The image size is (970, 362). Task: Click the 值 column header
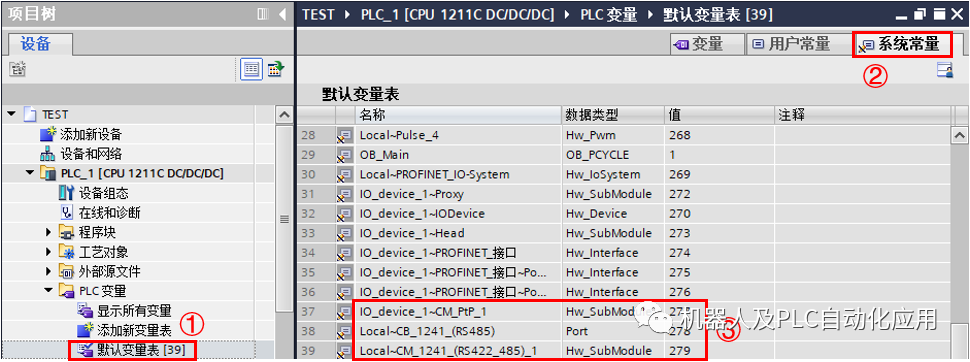pos(719,116)
